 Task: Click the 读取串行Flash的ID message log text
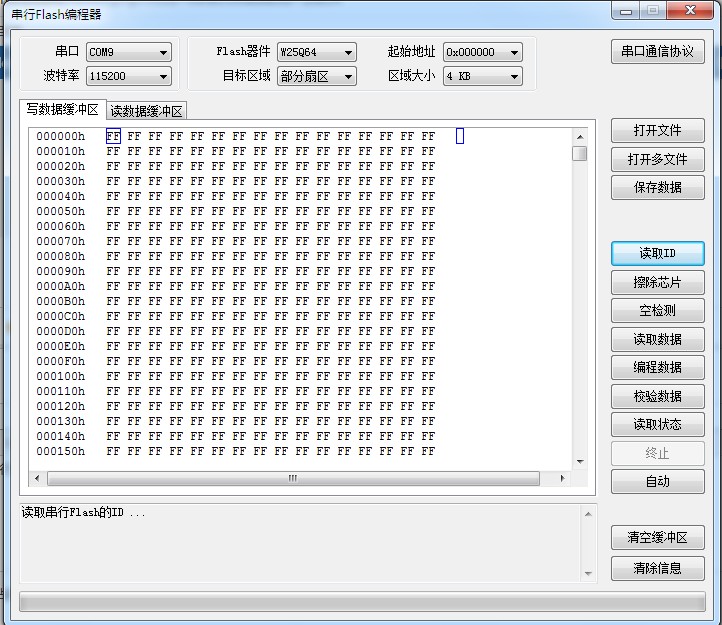click(83, 513)
